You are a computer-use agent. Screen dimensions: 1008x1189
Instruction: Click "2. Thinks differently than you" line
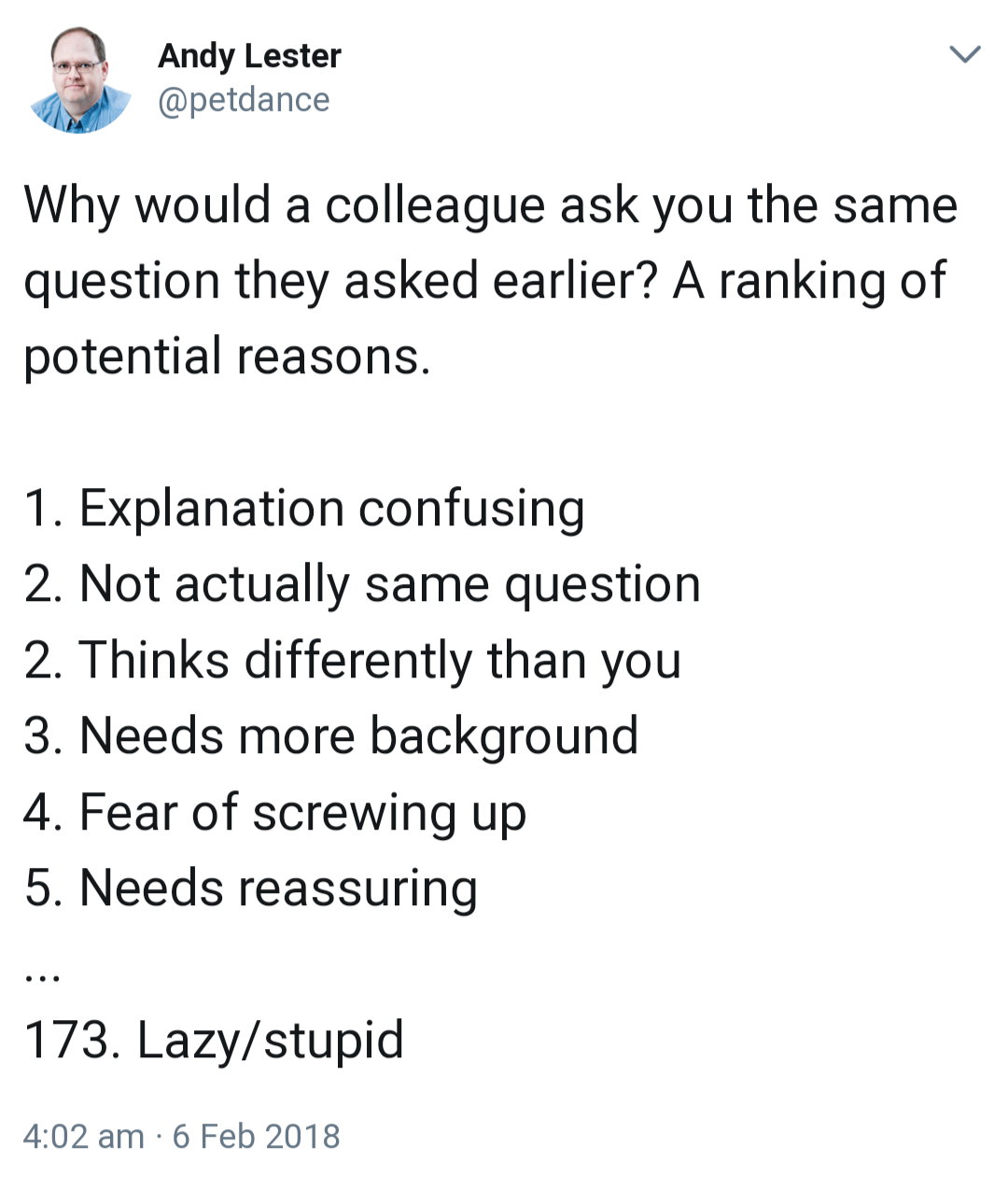tap(353, 660)
